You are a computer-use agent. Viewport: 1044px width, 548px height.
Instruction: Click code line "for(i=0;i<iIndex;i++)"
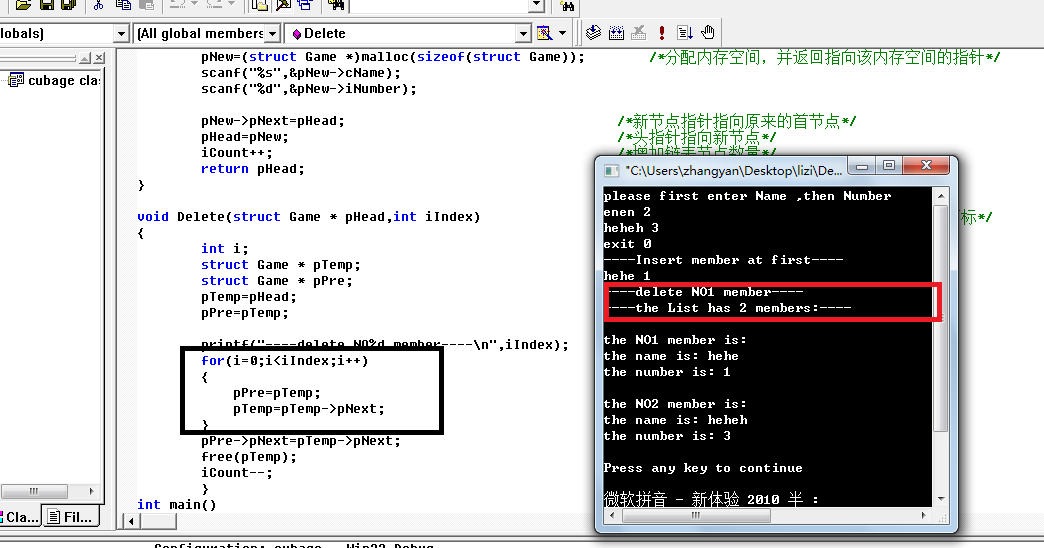[284, 361]
